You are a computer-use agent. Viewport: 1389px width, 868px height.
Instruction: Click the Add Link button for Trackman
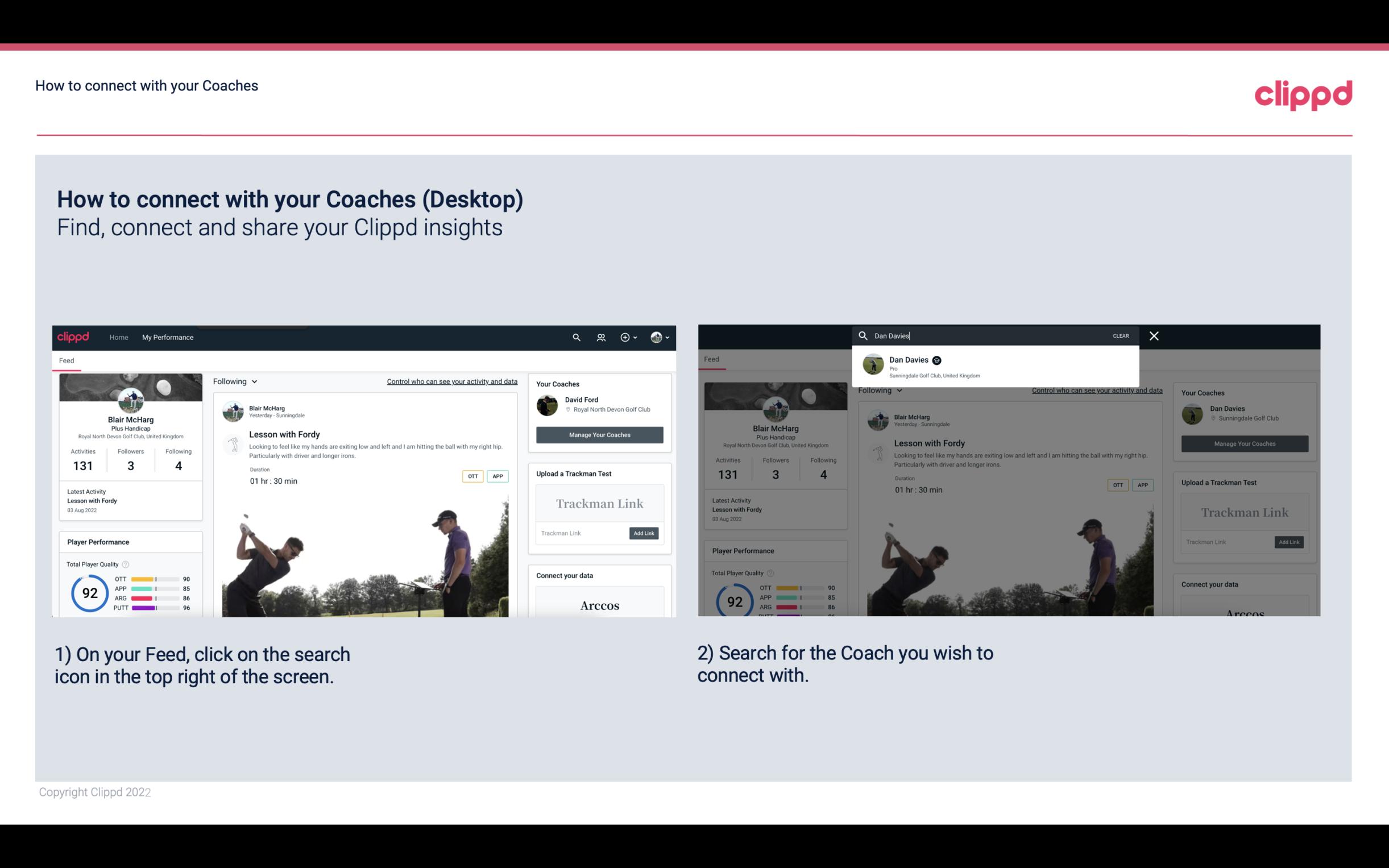pos(644,533)
